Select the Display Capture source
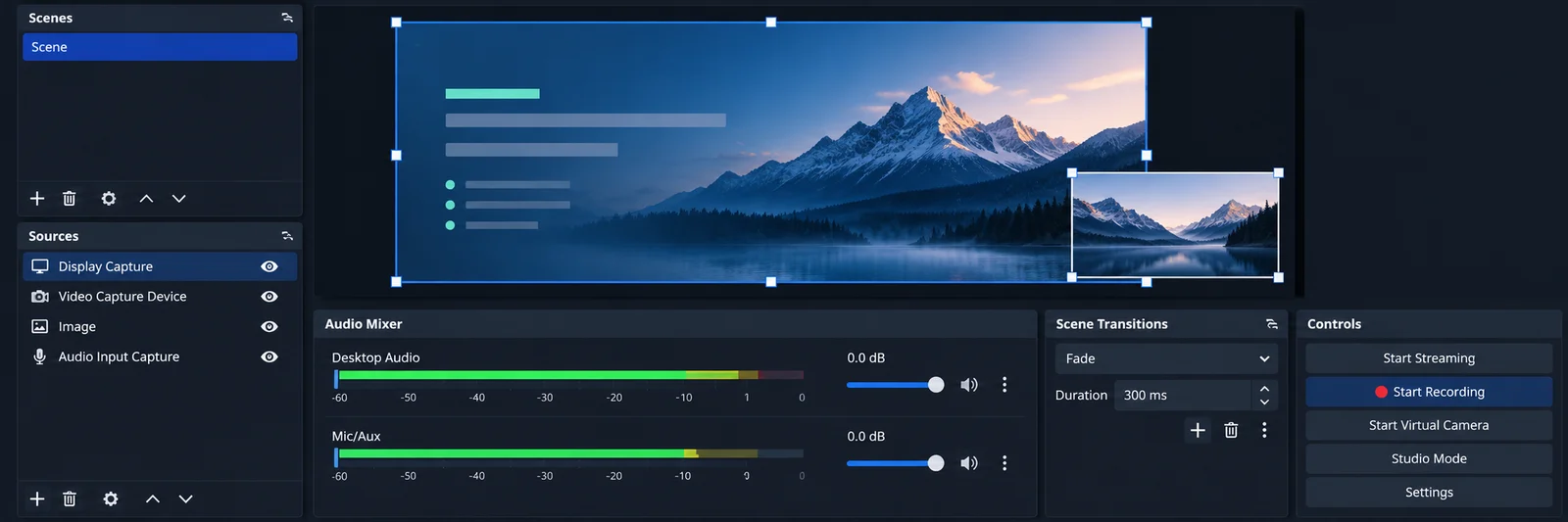 point(160,266)
